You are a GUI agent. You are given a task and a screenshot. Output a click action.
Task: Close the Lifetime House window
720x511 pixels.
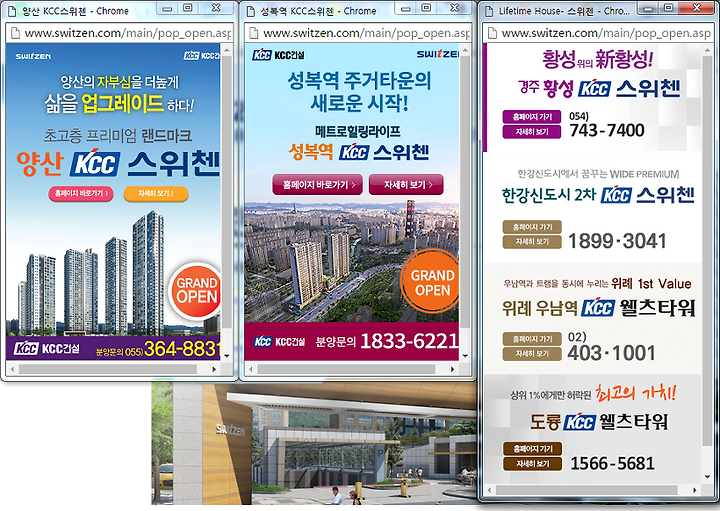coord(697,8)
